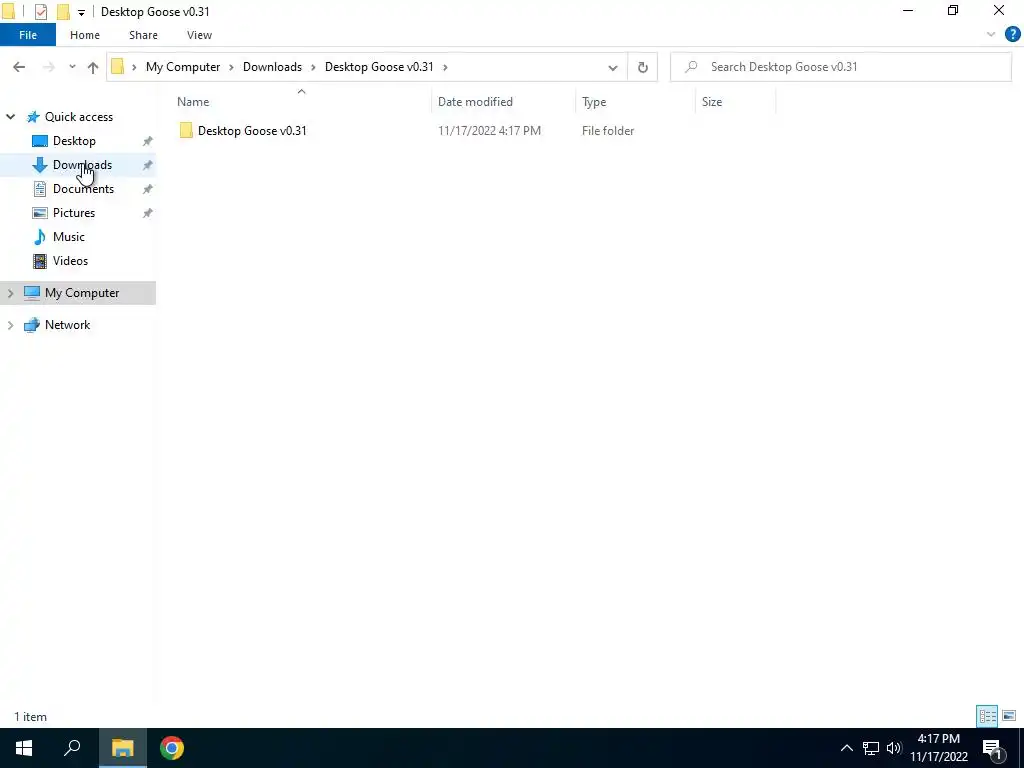The image size is (1024, 768).
Task: Collapse the Quick access tree node
Action: [10, 117]
